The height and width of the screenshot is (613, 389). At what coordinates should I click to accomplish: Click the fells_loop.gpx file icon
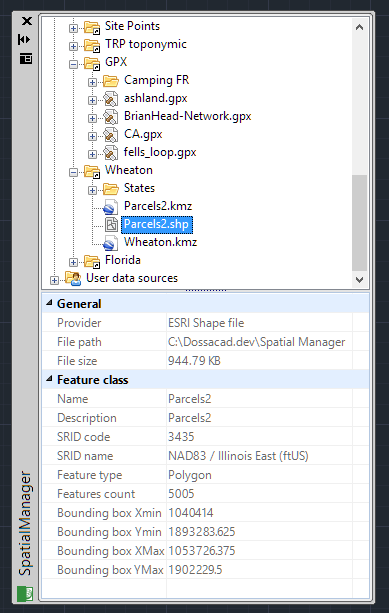tap(111, 153)
